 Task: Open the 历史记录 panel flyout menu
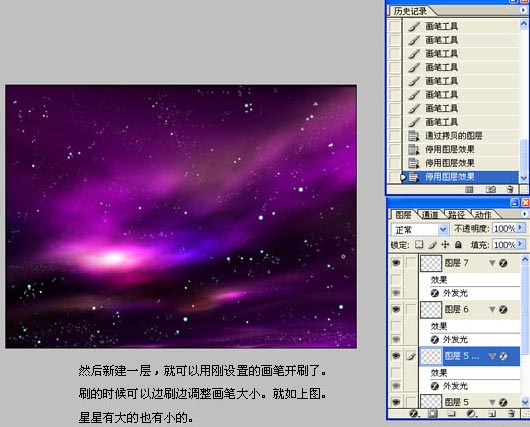click(x=524, y=10)
